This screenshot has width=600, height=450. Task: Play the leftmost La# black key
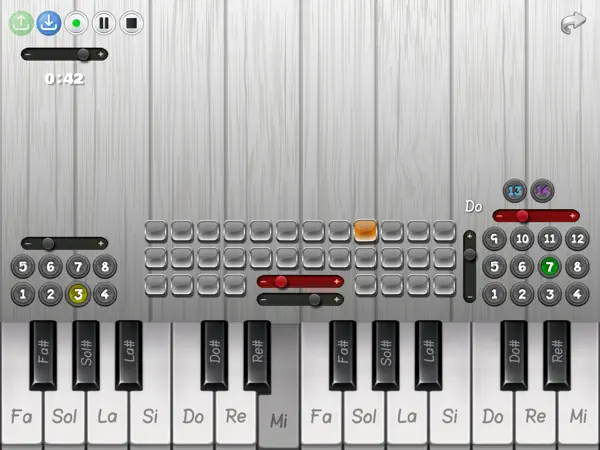(129, 355)
